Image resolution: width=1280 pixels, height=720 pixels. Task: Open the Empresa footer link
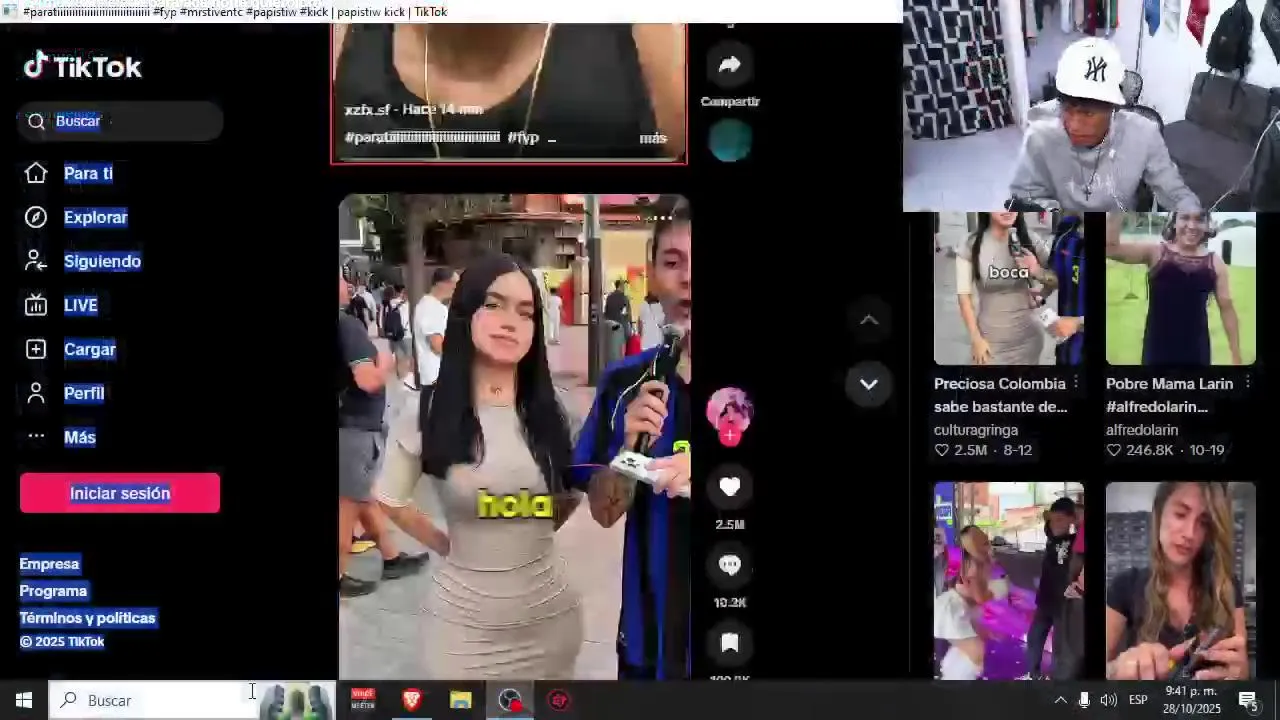point(49,564)
